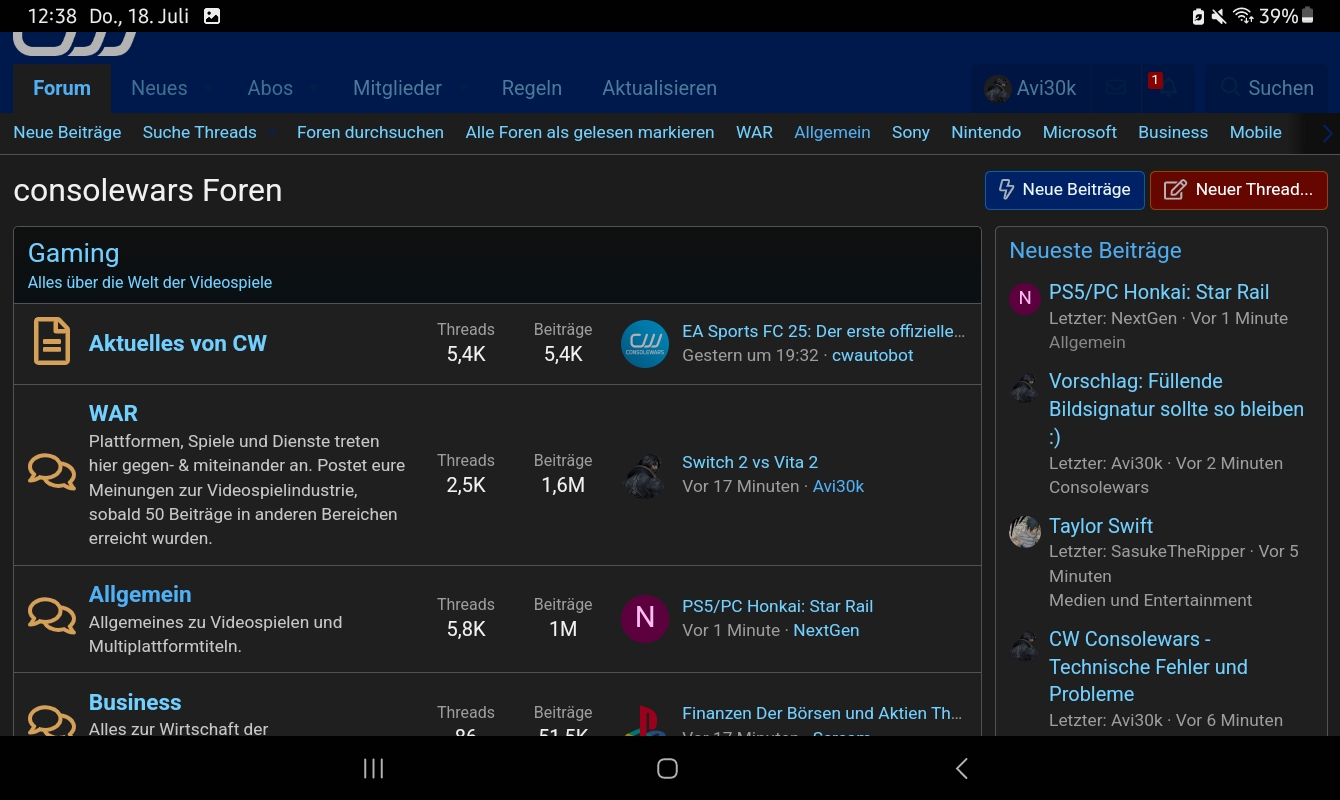This screenshot has width=1340, height=800.
Task: Open Vorschlag: Füllende Bildsignatur thread
Action: point(1176,408)
